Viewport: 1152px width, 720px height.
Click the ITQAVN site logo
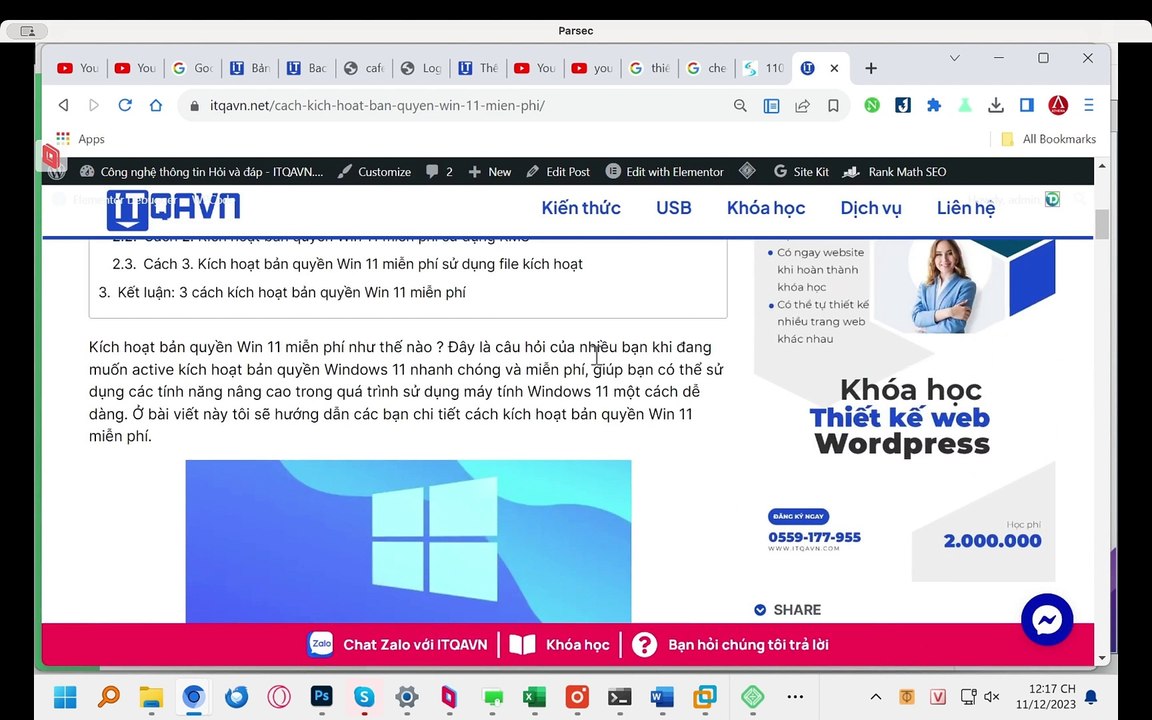pyautogui.click(x=173, y=209)
